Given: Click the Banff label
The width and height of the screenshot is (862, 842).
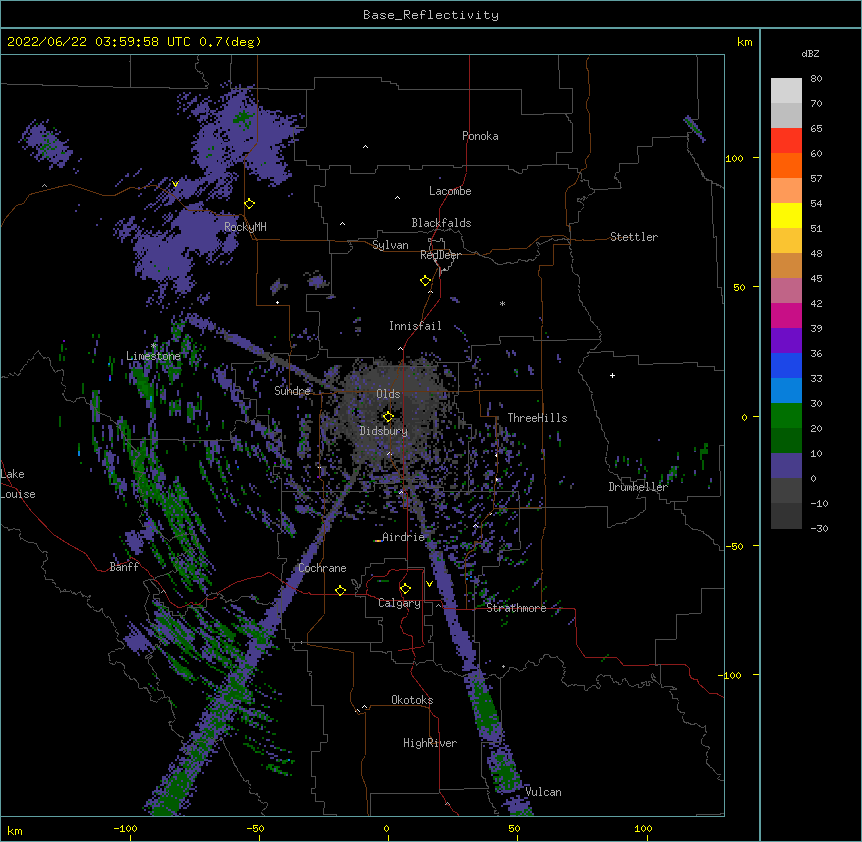Looking at the screenshot, I should click(x=124, y=567).
